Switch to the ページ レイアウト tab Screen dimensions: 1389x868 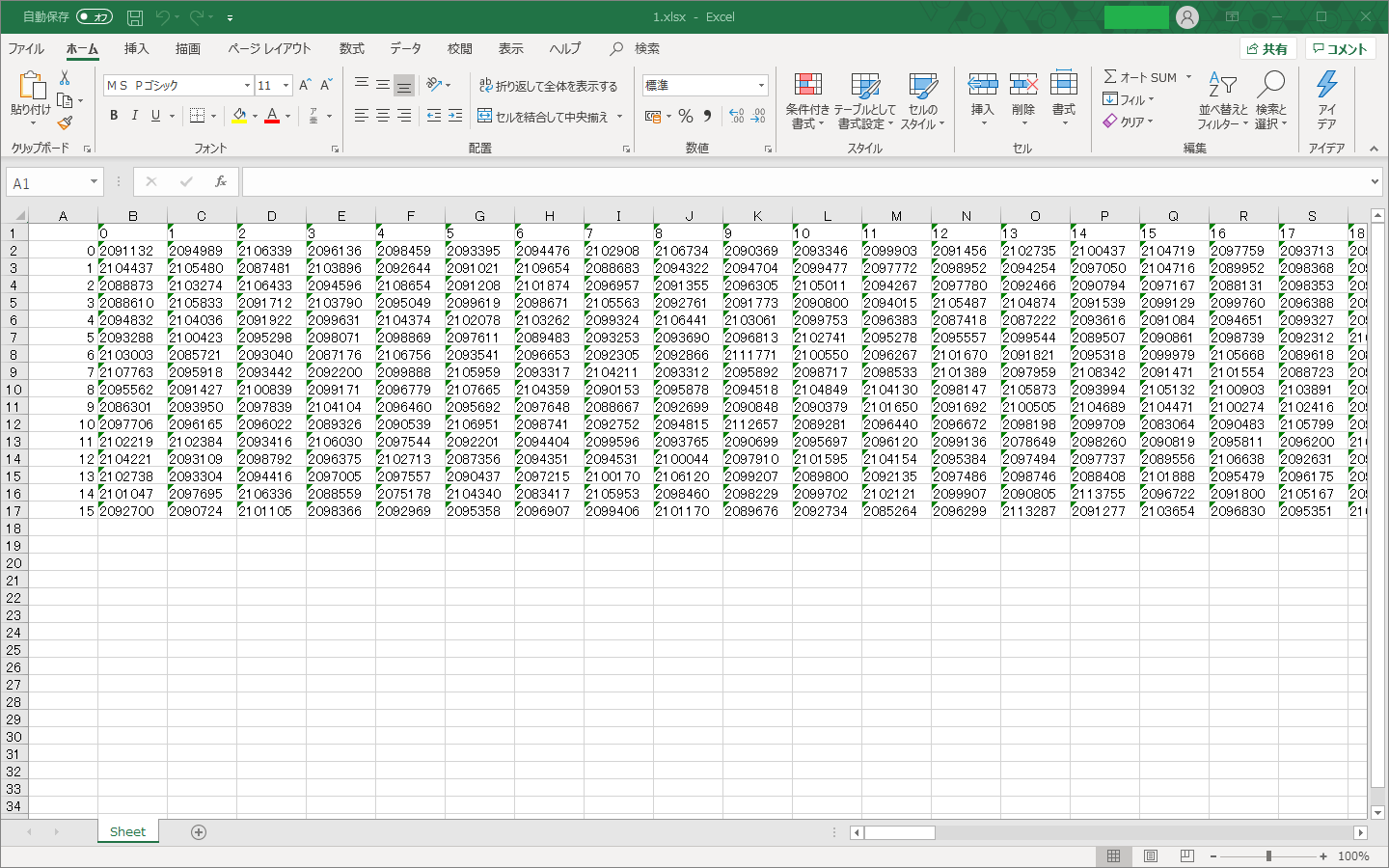pyautogui.click(x=269, y=48)
